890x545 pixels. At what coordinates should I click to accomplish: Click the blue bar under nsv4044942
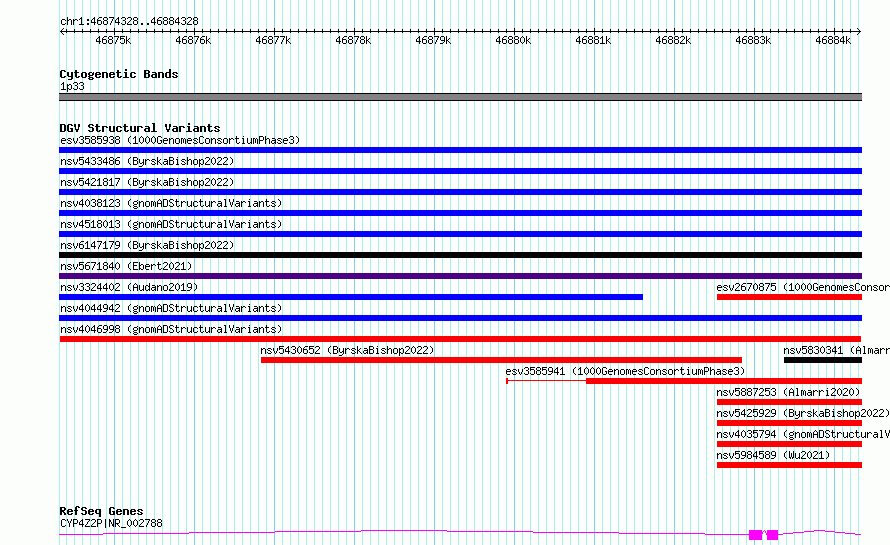click(x=460, y=318)
